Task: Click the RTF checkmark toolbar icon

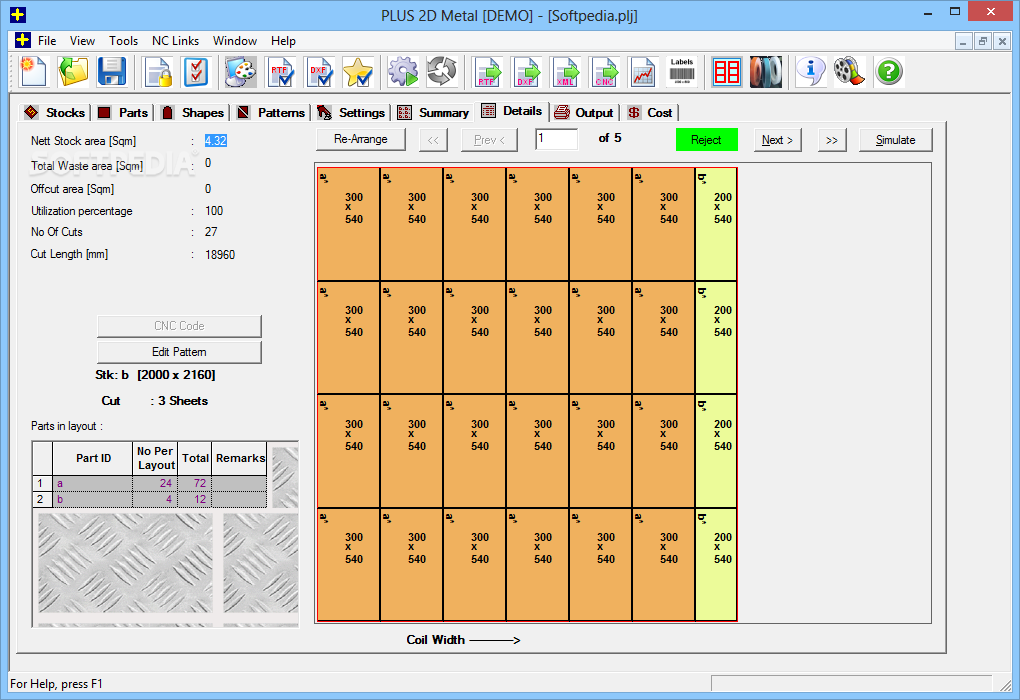Action: 280,72
